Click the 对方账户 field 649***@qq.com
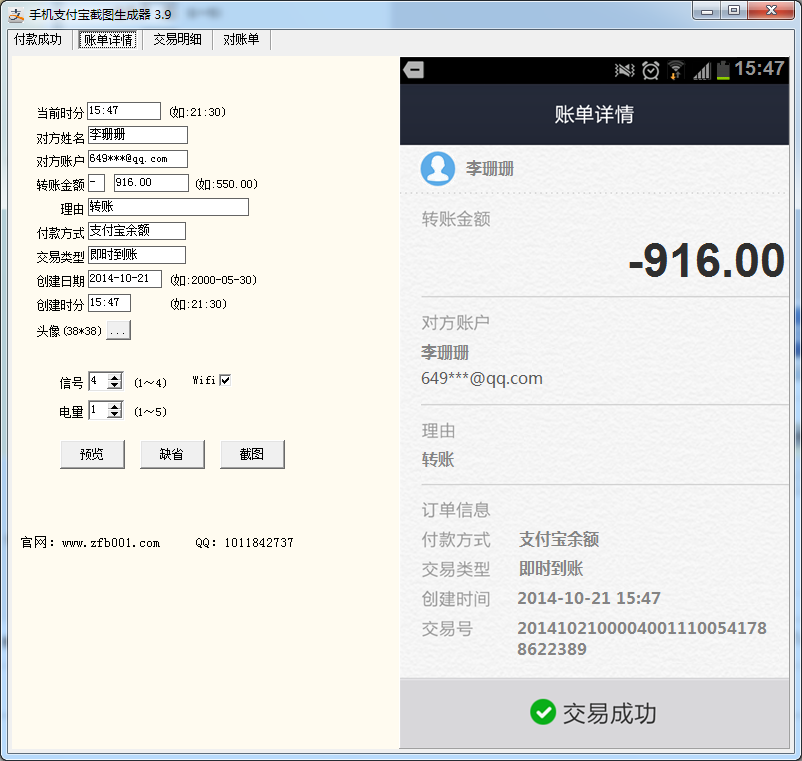Image resolution: width=802 pixels, height=761 pixels. click(138, 159)
